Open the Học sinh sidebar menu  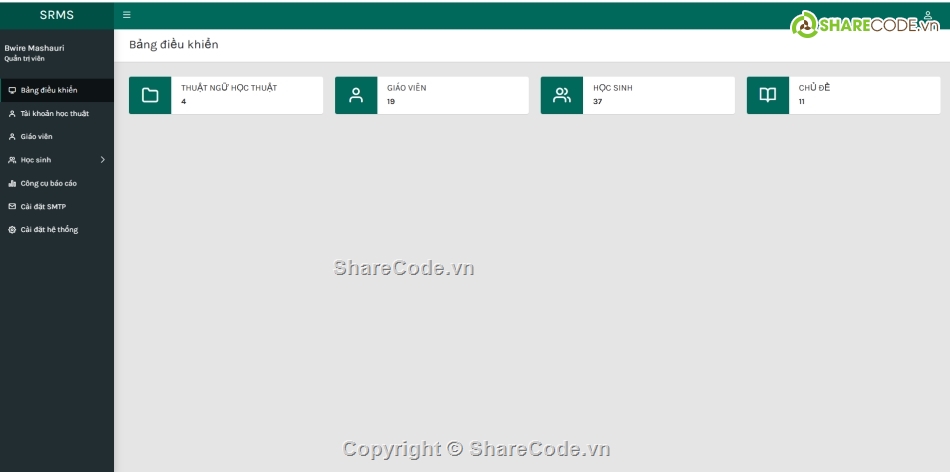pos(36,160)
